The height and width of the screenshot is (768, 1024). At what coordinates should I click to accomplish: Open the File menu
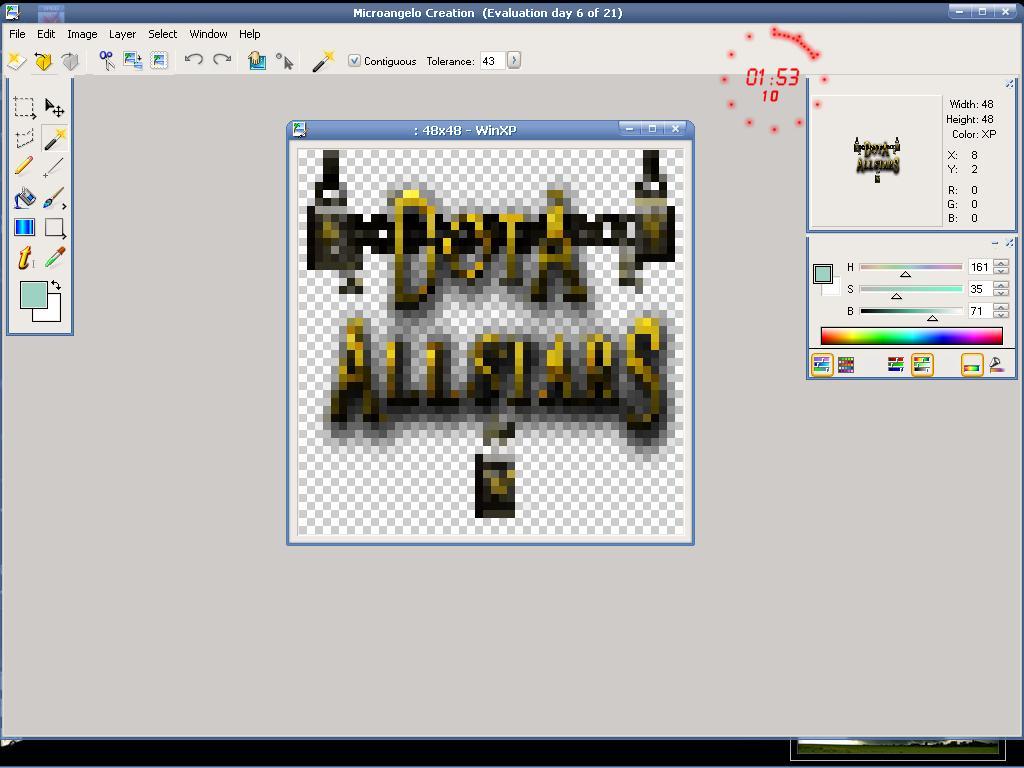(17, 34)
